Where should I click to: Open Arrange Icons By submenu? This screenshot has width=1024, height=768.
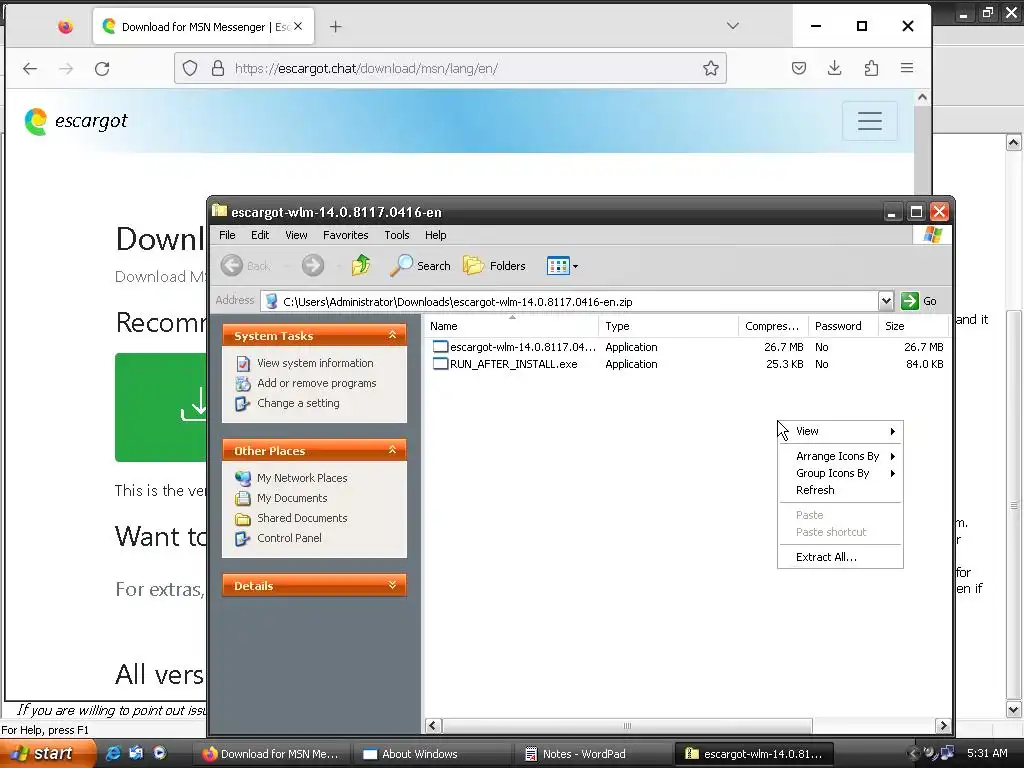pyautogui.click(x=840, y=456)
